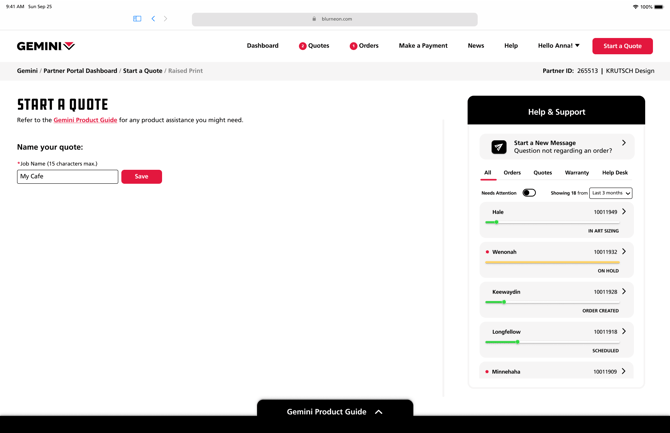Tap the paper plane new message icon
670x433 pixels.
[498, 147]
